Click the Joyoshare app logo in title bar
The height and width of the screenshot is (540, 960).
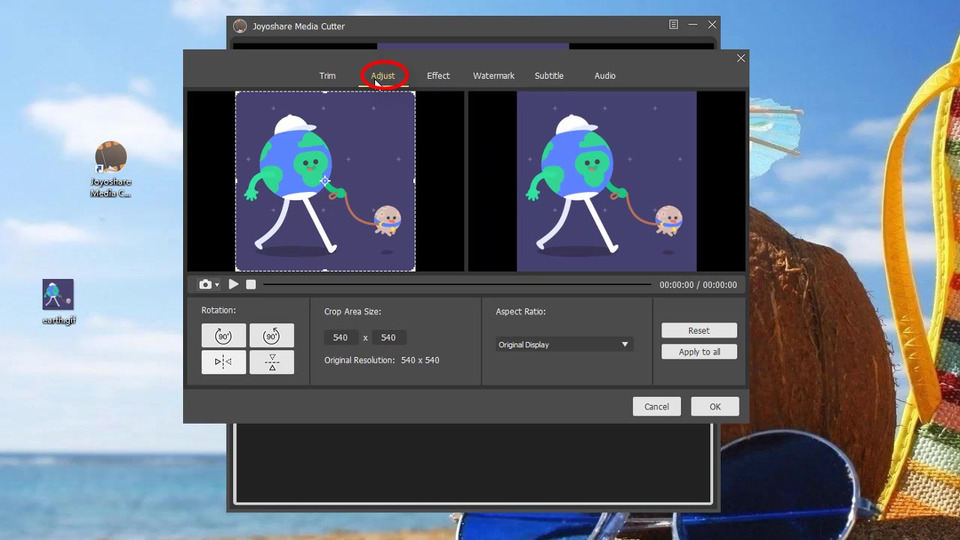240,26
